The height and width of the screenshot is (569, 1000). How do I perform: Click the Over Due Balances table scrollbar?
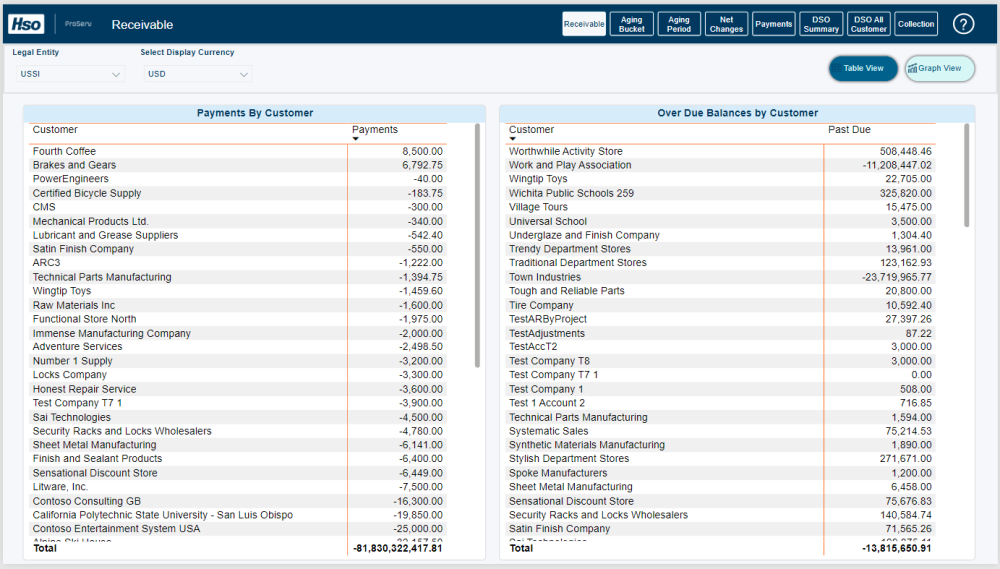(x=966, y=175)
